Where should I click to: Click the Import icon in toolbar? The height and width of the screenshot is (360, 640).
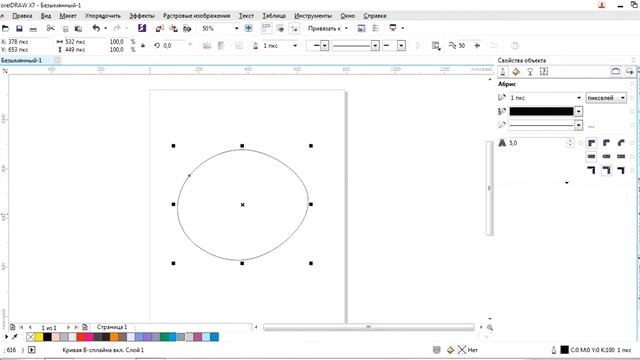click(160, 28)
